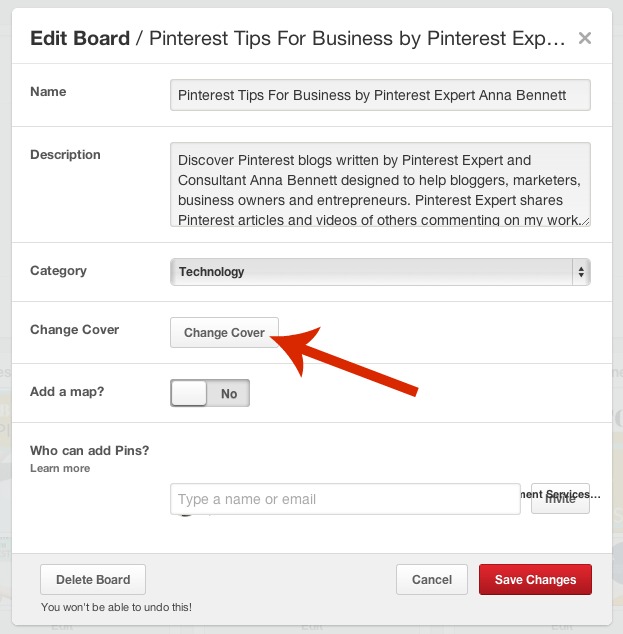Click the You won't be able to undo this warning
The image size is (623, 634).
click(x=116, y=607)
